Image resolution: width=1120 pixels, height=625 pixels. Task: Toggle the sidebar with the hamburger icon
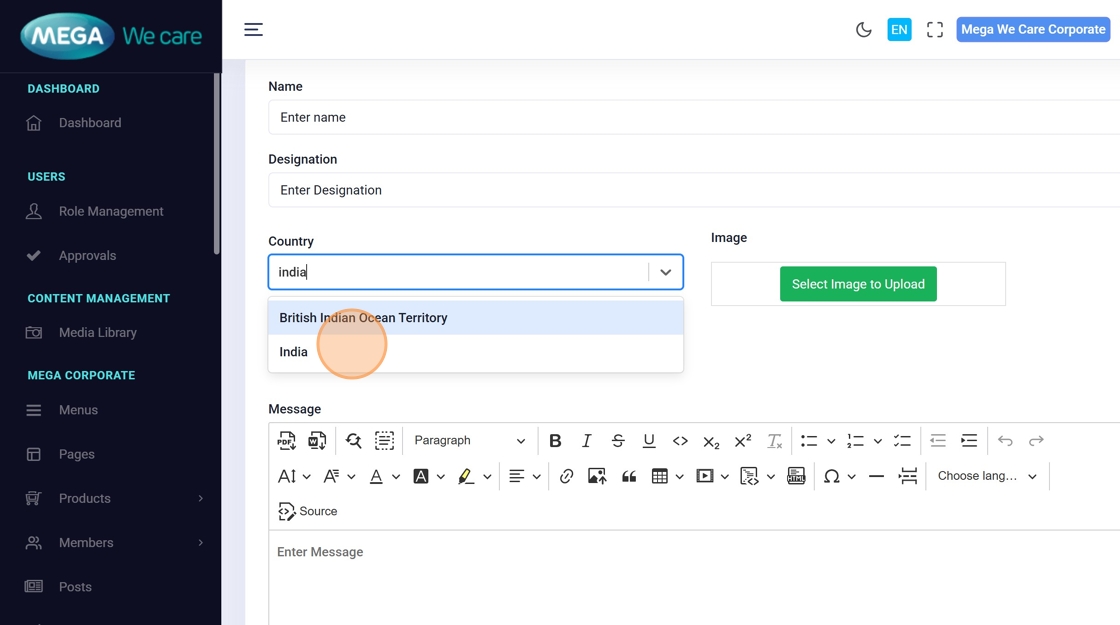pyautogui.click(x=254, y=30)
